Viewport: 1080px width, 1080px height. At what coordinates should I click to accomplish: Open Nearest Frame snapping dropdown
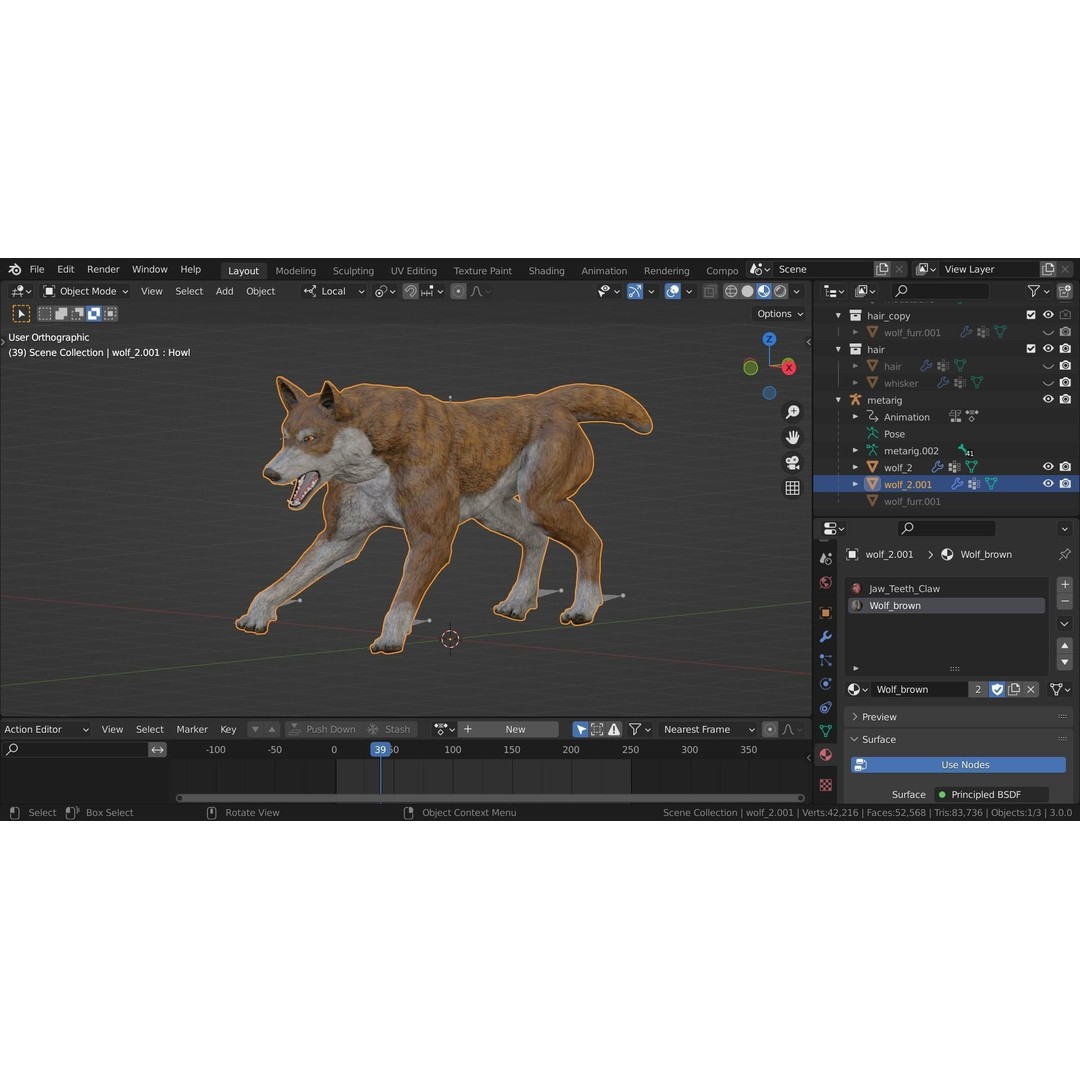707,729
